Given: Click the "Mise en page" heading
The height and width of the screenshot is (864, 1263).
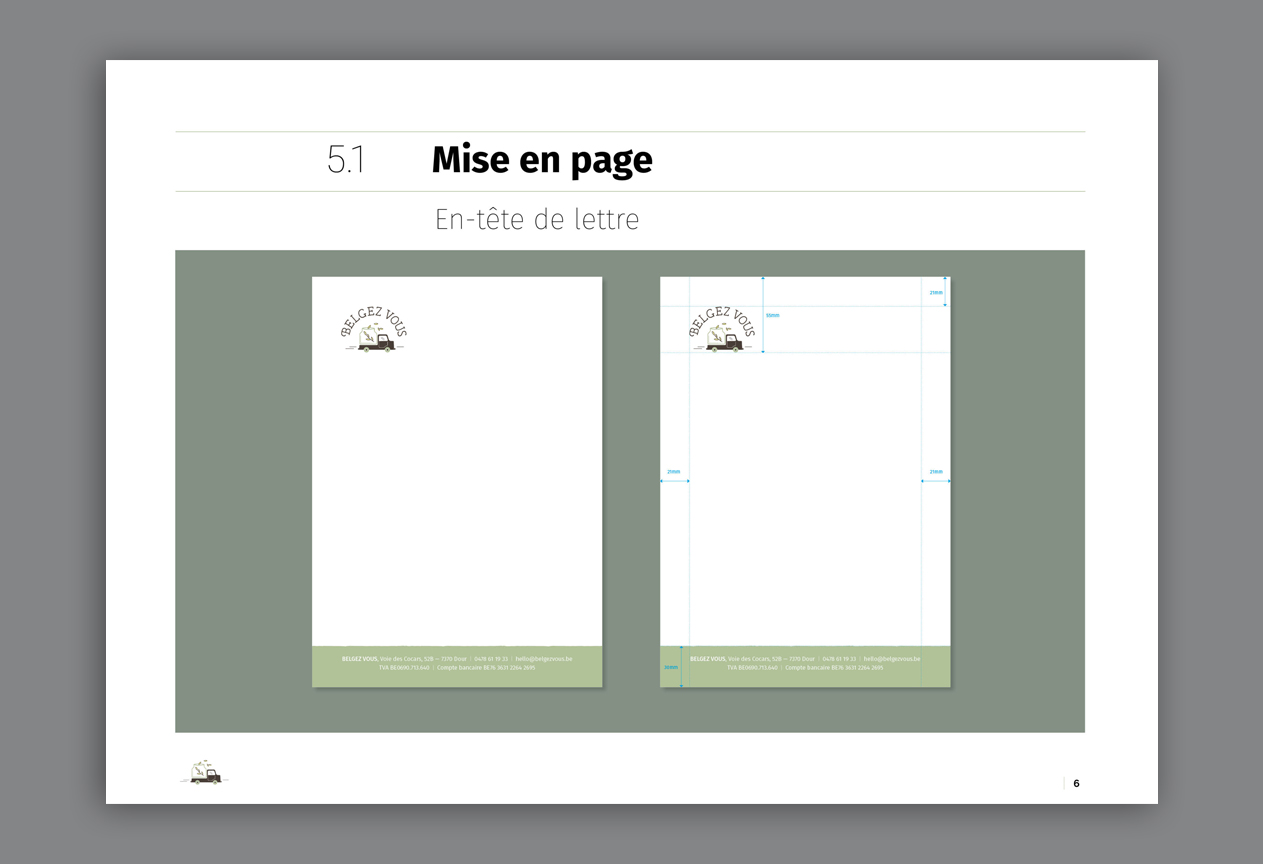Looking at the screenshot, I should [541, 160].
